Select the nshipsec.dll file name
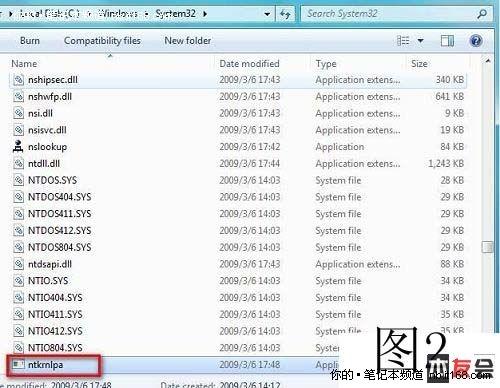The width and height of the screenshot is (500, 388). pyautogui.click(x=53, y=80)
